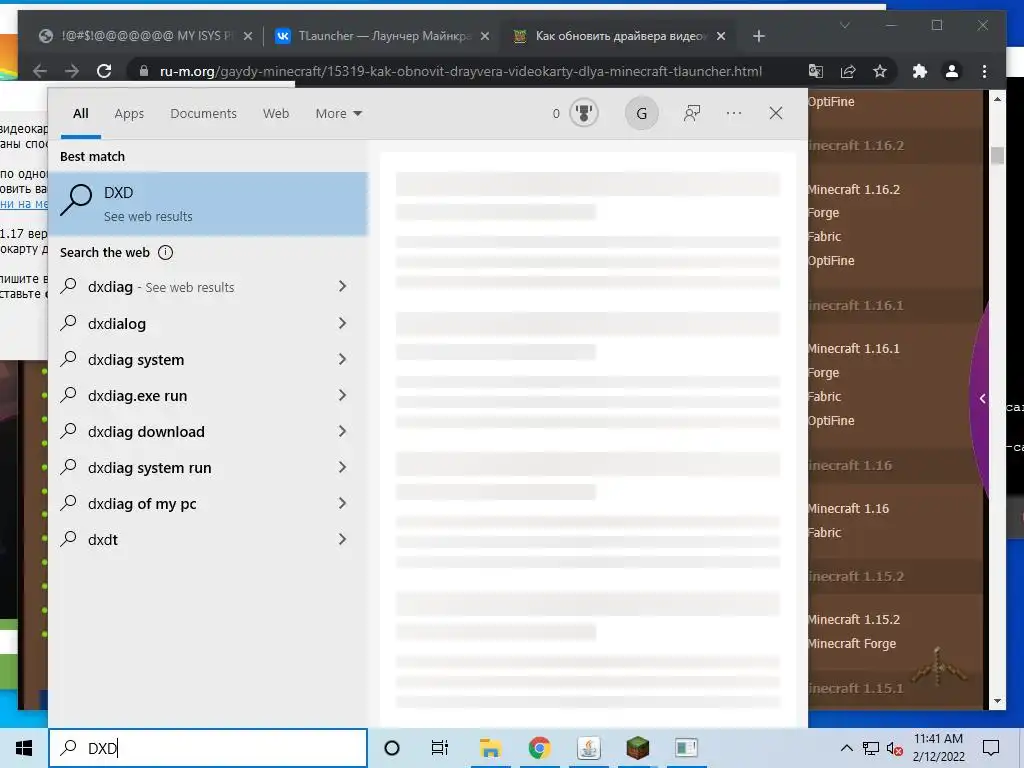
Task: Switch to the Apps search tab
Action: (x=129, y=114)
